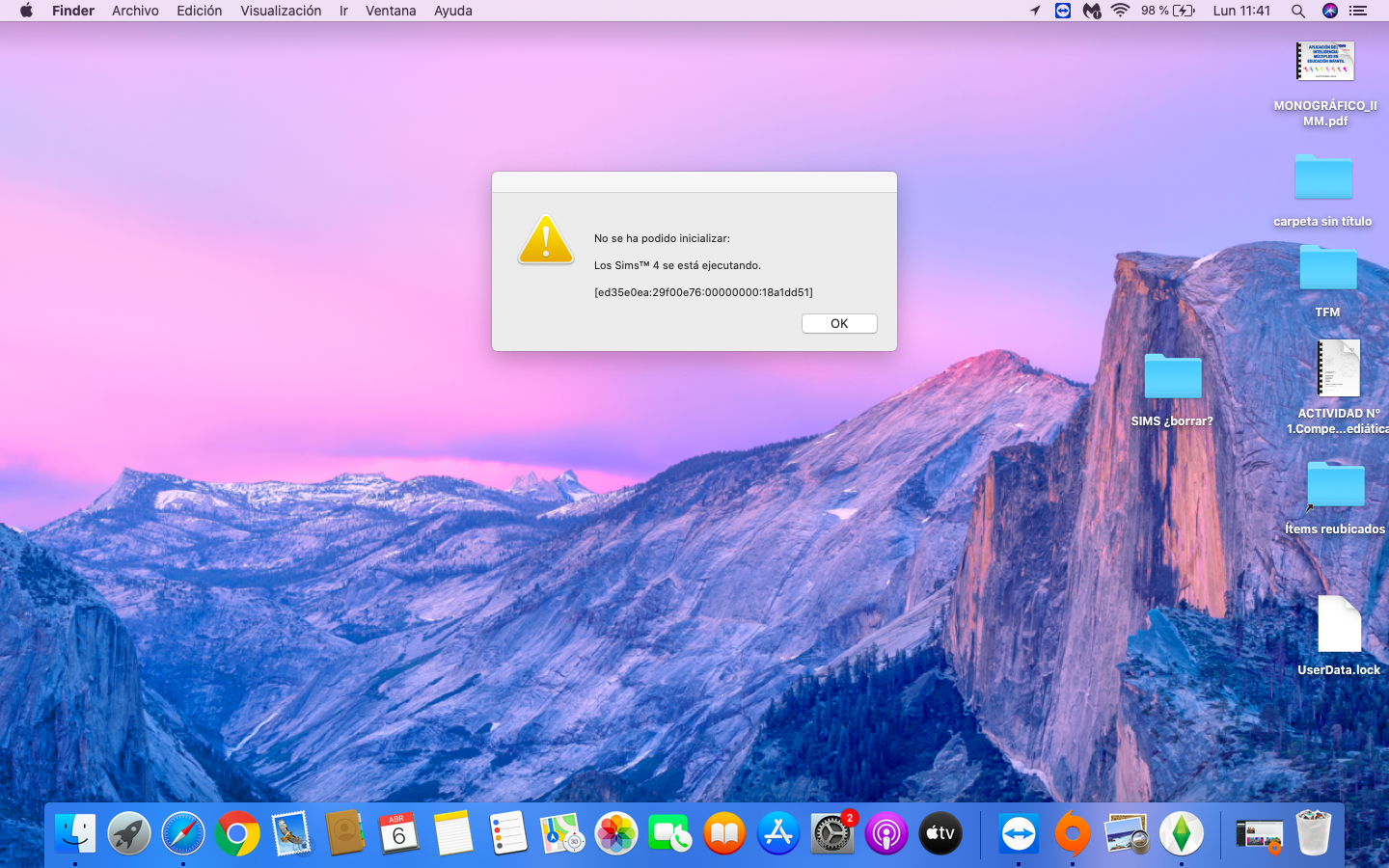Click the warning triangle in the dialog
The height and width of the screenshot is (868, 1389).
[x=546, y=240]
